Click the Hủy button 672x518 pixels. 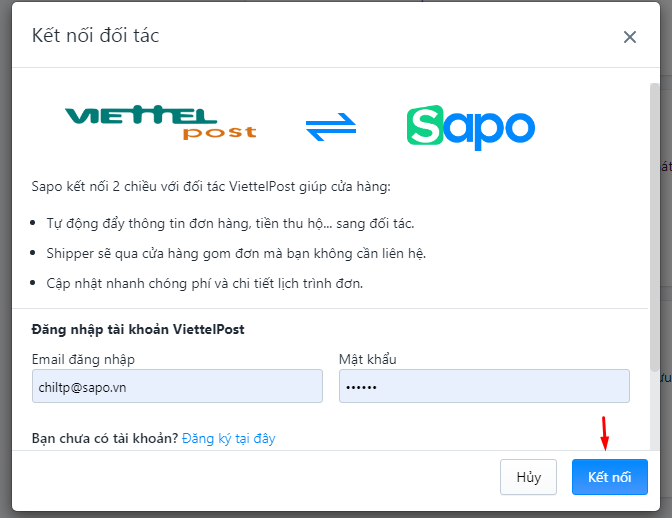[x=528, y=477]
